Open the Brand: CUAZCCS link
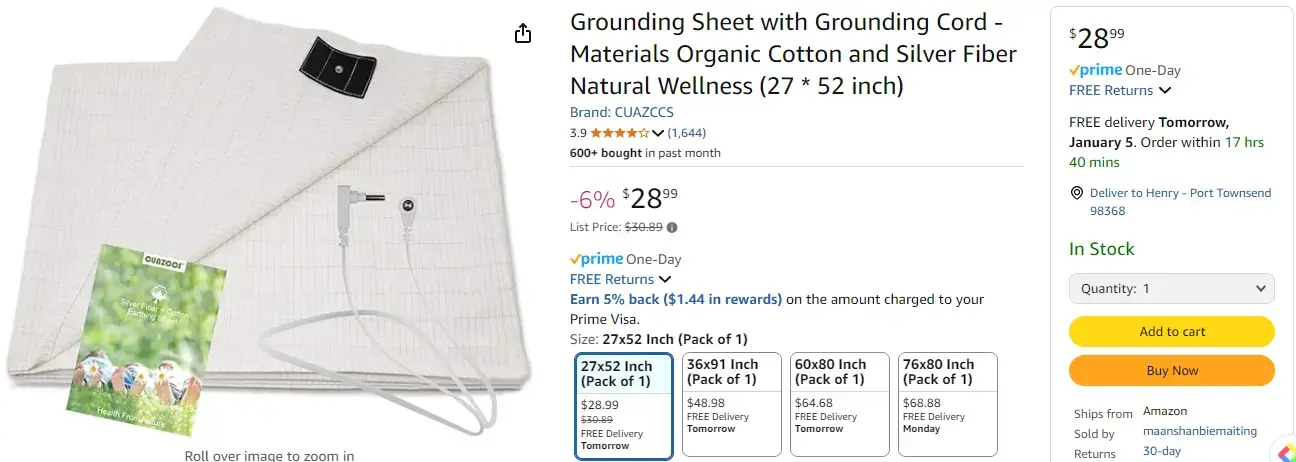This screenshot has width=1296, height=462. pyautogui.click(x=621, y=112)
